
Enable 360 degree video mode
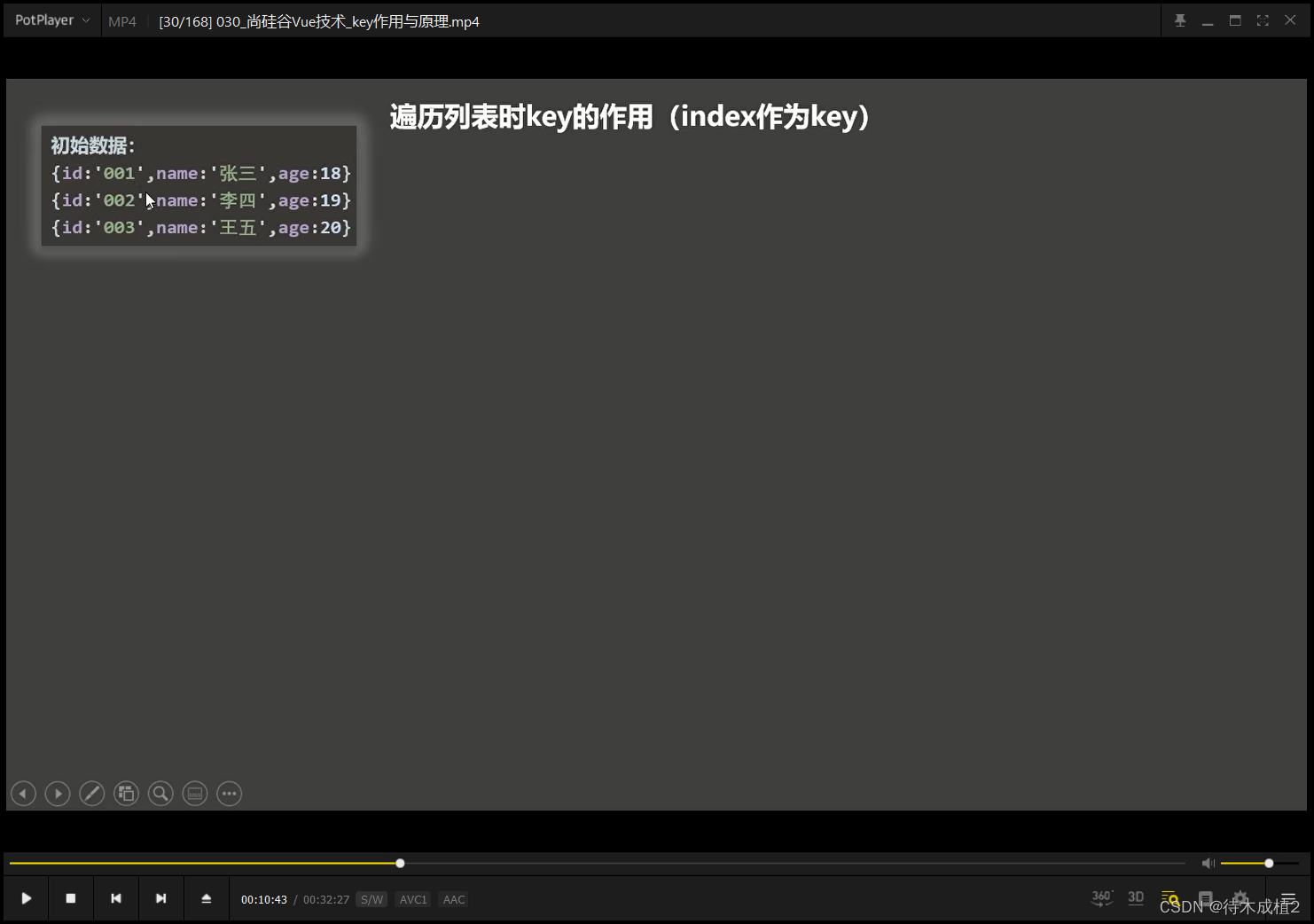1102,898
